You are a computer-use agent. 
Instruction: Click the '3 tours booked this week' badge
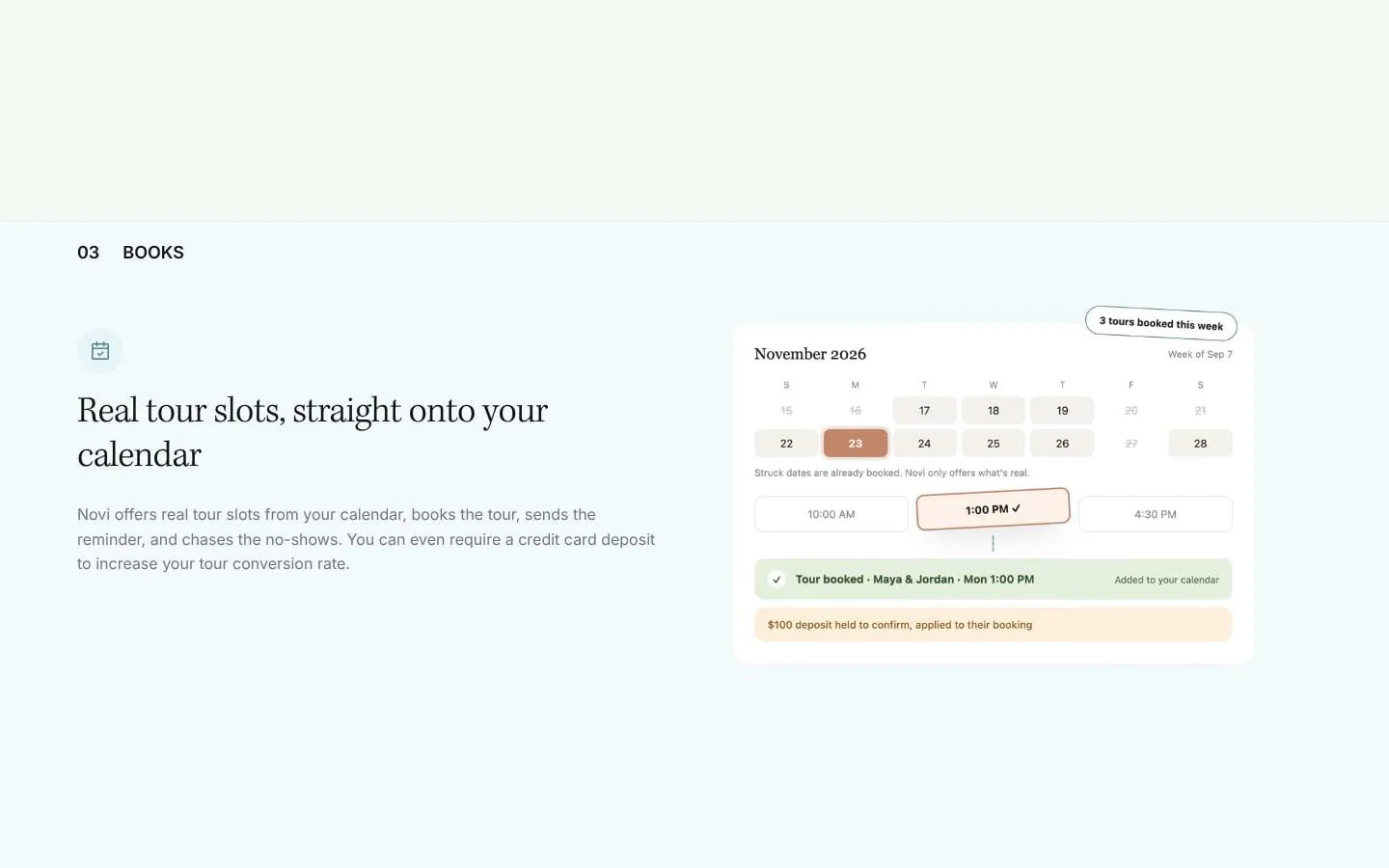coord(1161,323)
